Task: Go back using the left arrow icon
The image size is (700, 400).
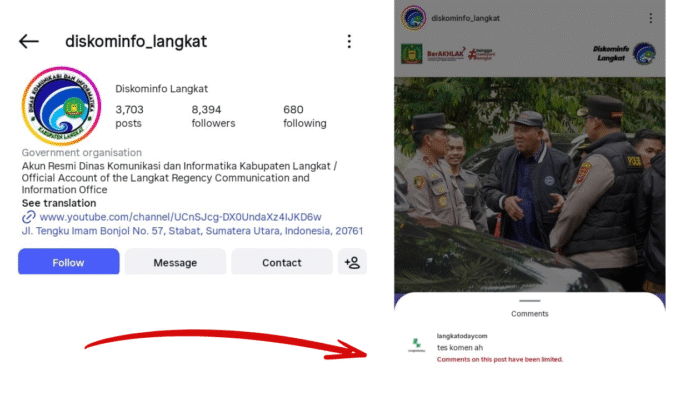Action: coord(29,42)
